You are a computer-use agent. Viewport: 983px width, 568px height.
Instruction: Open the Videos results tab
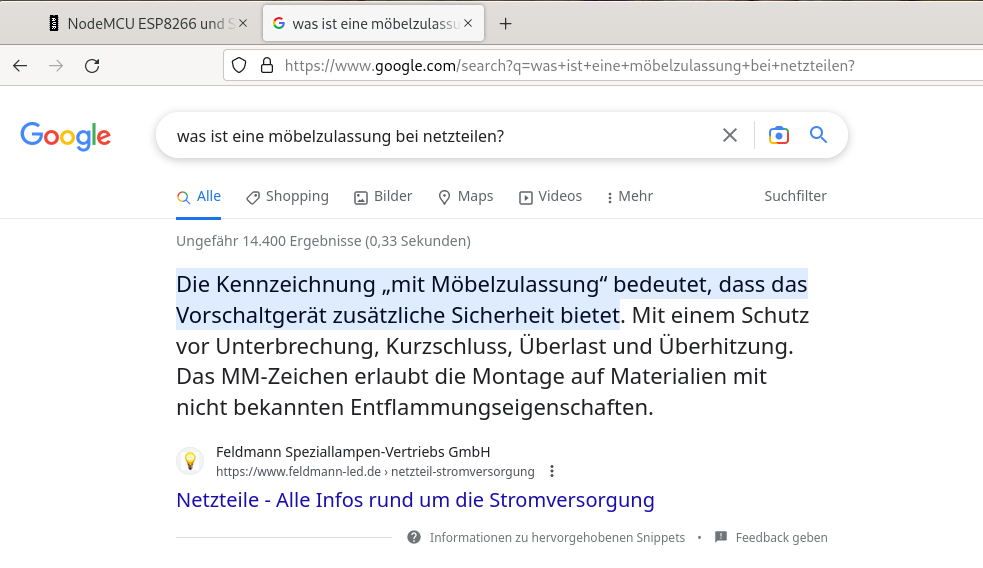pos(550,197)
